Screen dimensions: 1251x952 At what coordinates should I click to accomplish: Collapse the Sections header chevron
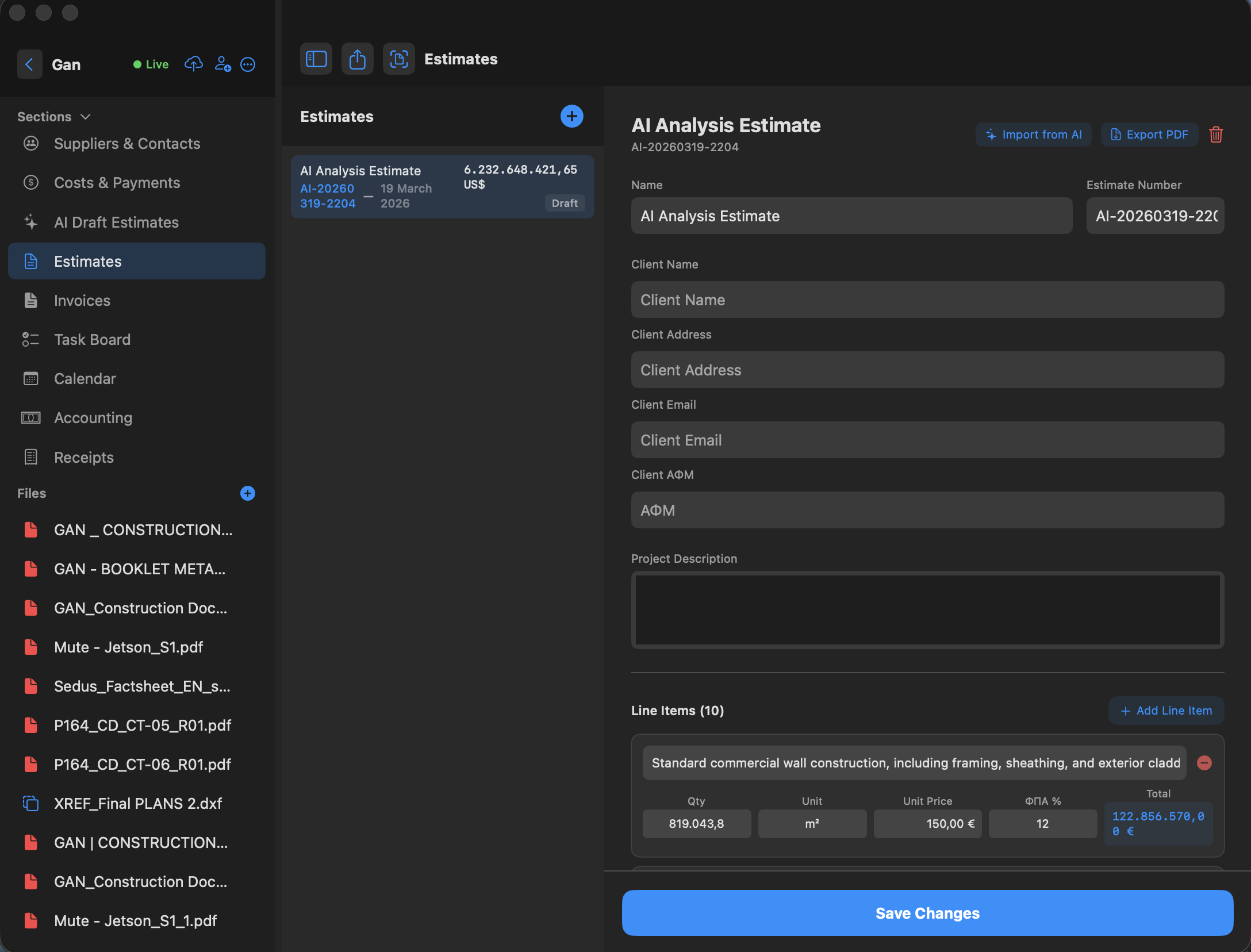[86, 117]
